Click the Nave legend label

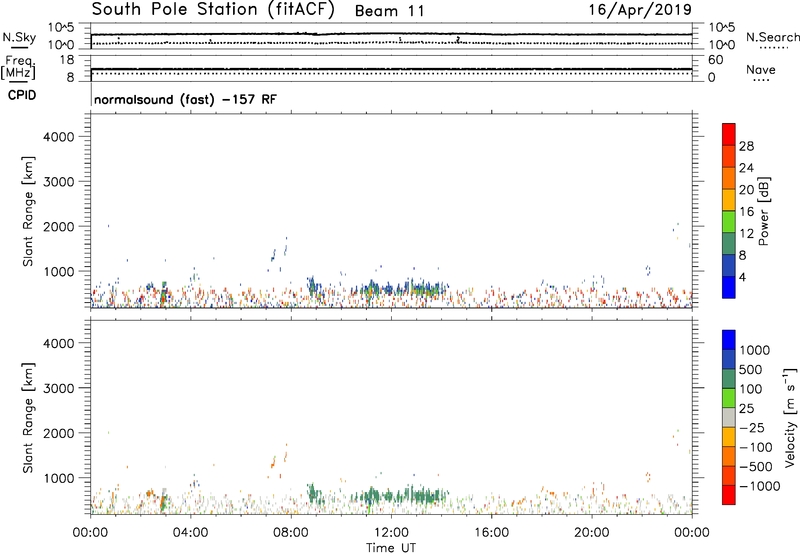[761, 70]
